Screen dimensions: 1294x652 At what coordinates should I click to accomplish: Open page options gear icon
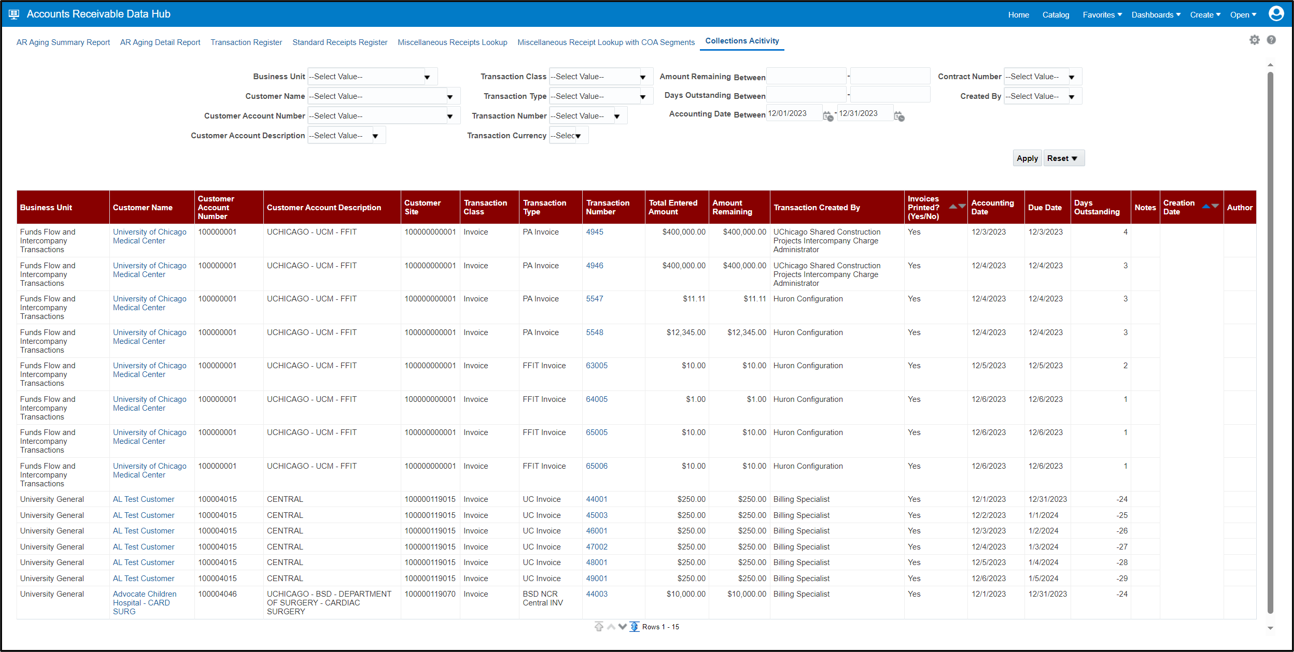point(1255,40)
